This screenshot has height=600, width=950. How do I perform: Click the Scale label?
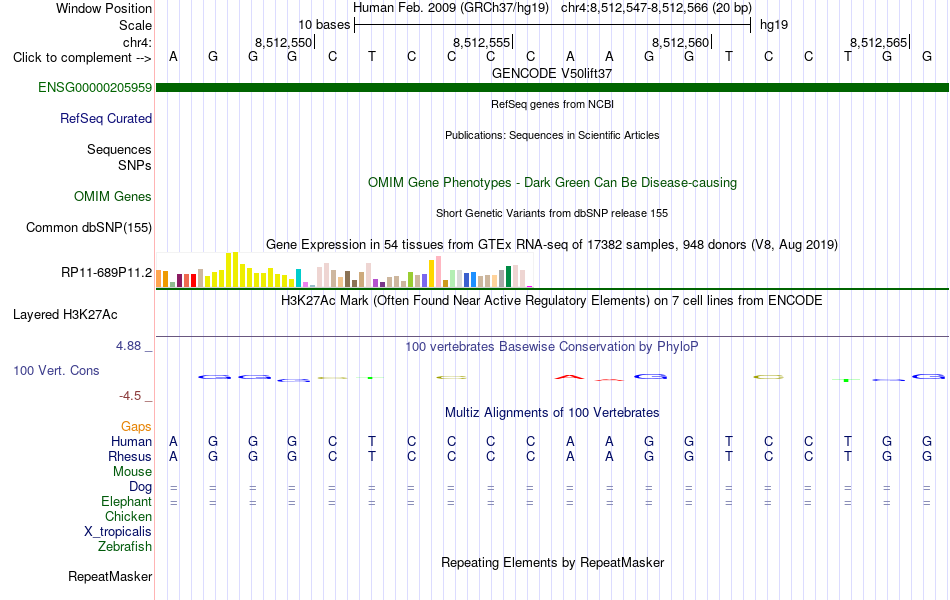[135, 25]
